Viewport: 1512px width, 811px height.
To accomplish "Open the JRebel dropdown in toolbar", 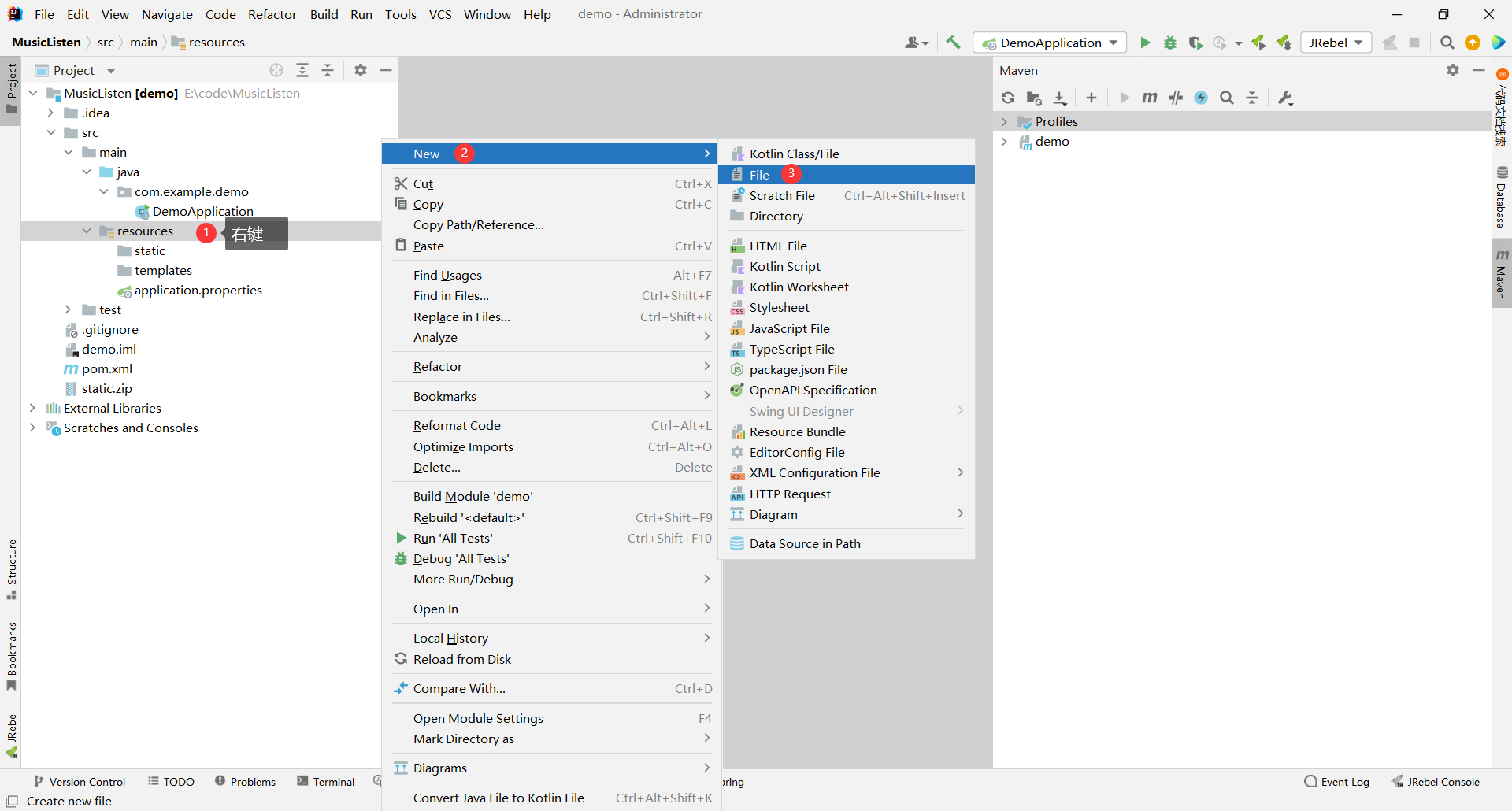I will pyautogui.click(x=1336, y=43).
